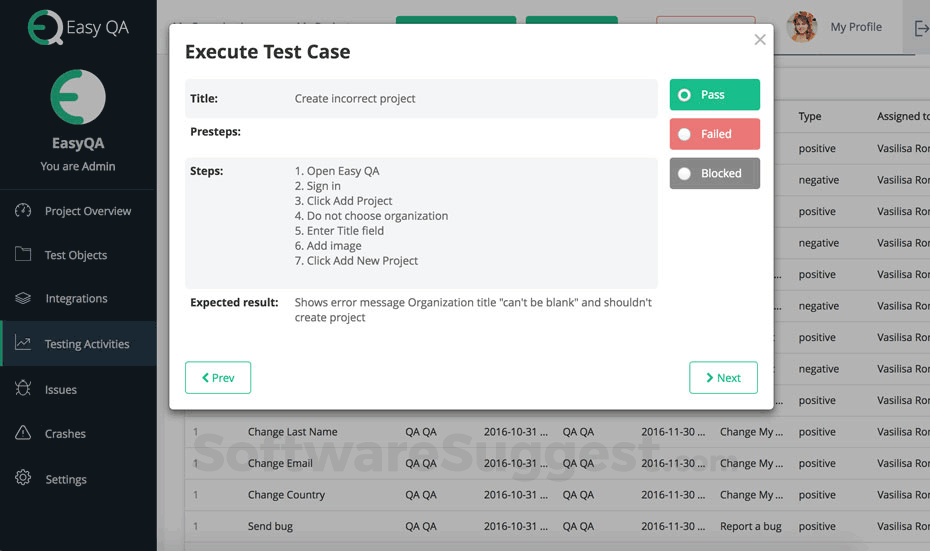Open the My Profile menu
Image resolution: width=930 pixels, height=551 pixels.
856,27
